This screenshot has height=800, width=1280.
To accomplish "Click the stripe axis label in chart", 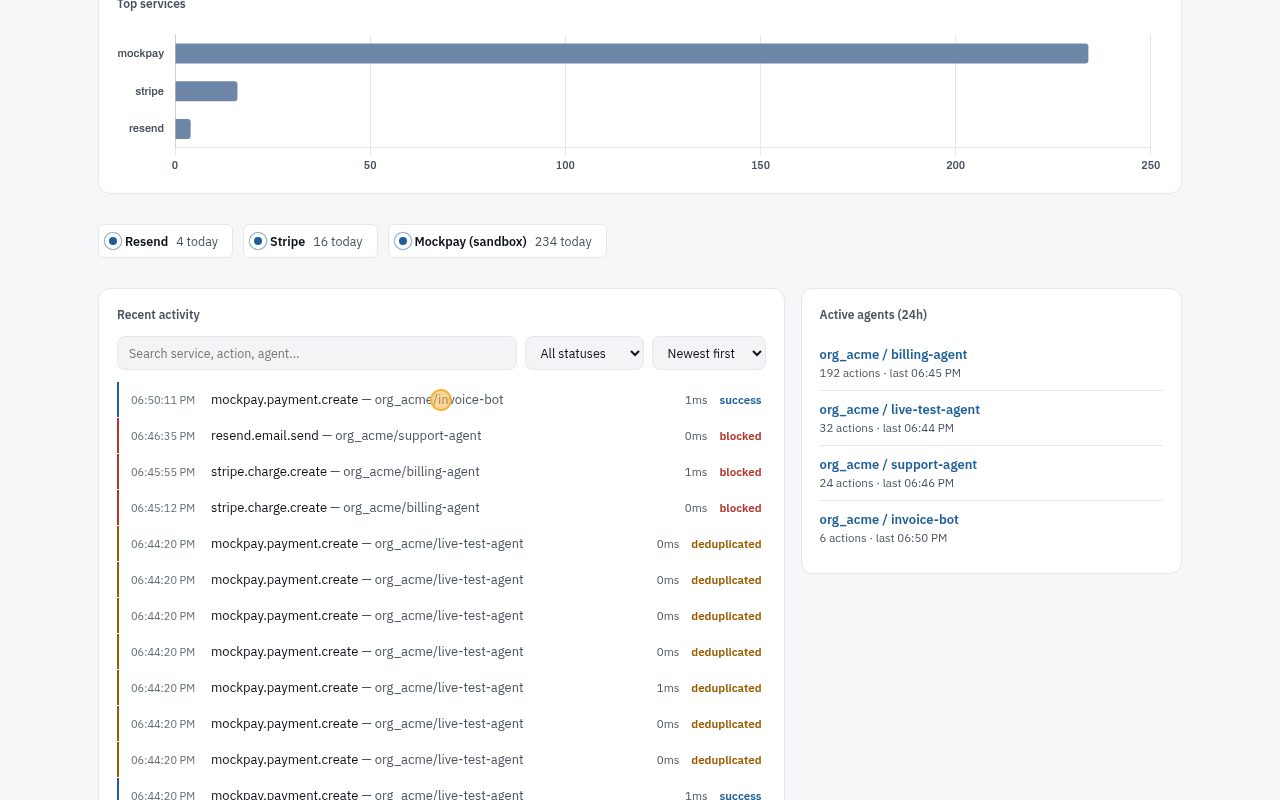I will (x=149, y=91).
